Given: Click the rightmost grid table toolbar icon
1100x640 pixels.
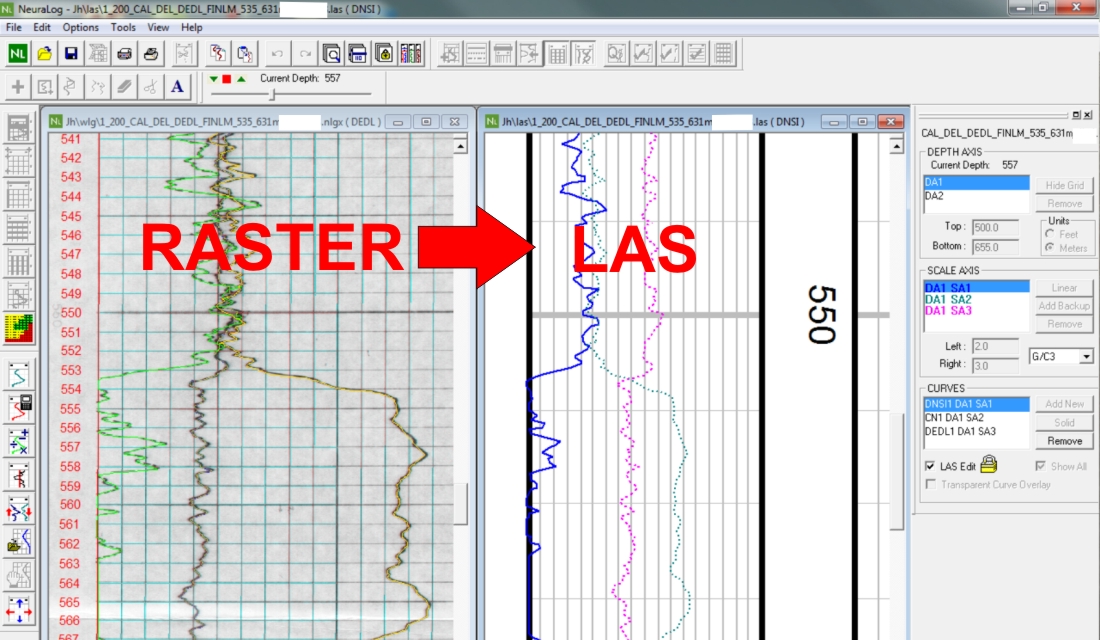Looking at the screenshot, I should pos(723,53).
